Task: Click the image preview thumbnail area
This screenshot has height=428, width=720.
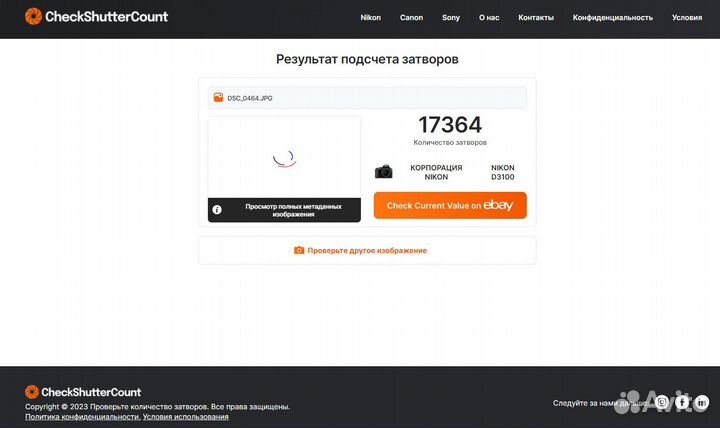Action: pos(284,157)
